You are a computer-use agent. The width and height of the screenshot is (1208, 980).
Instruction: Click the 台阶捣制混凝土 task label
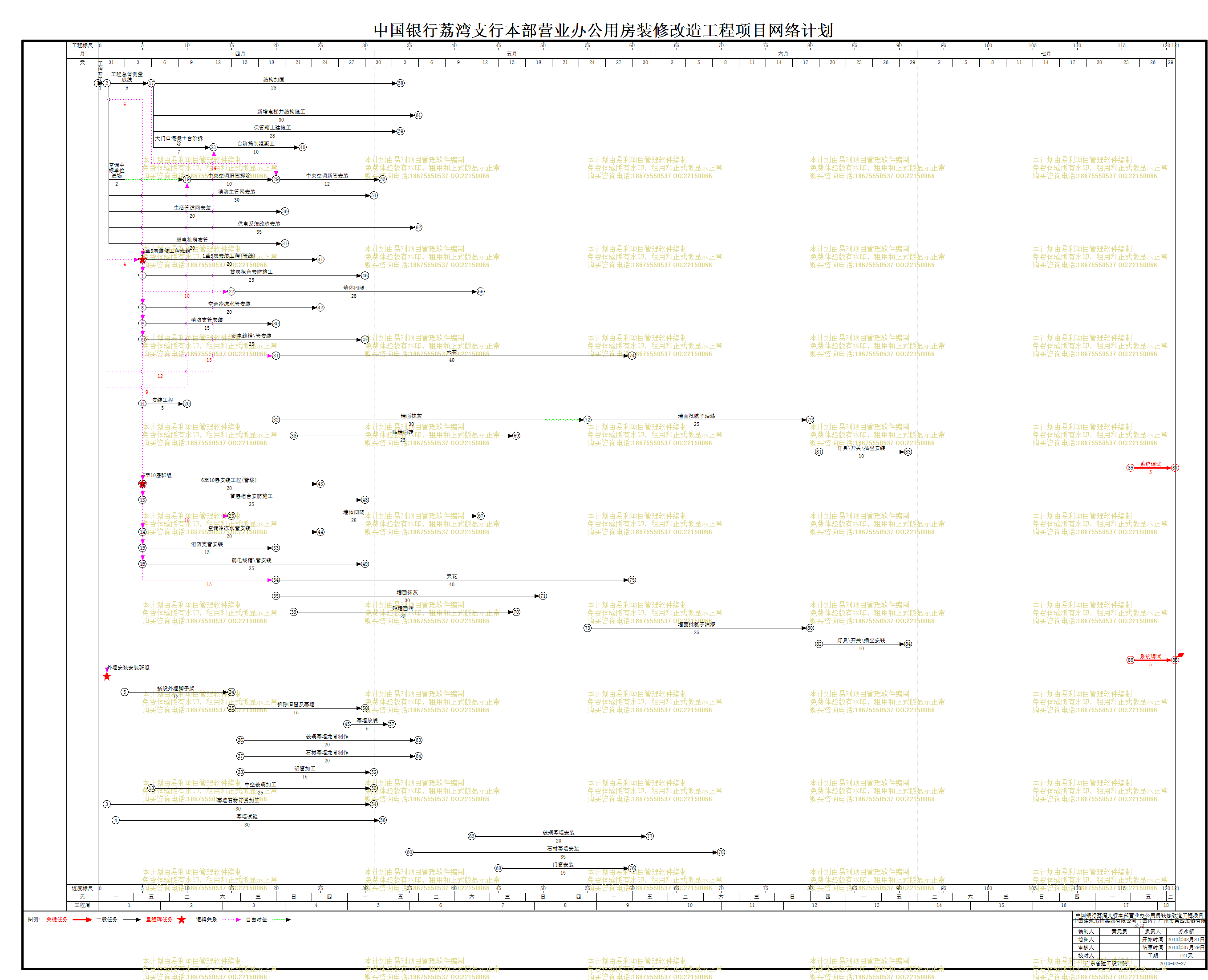point(256,144)
